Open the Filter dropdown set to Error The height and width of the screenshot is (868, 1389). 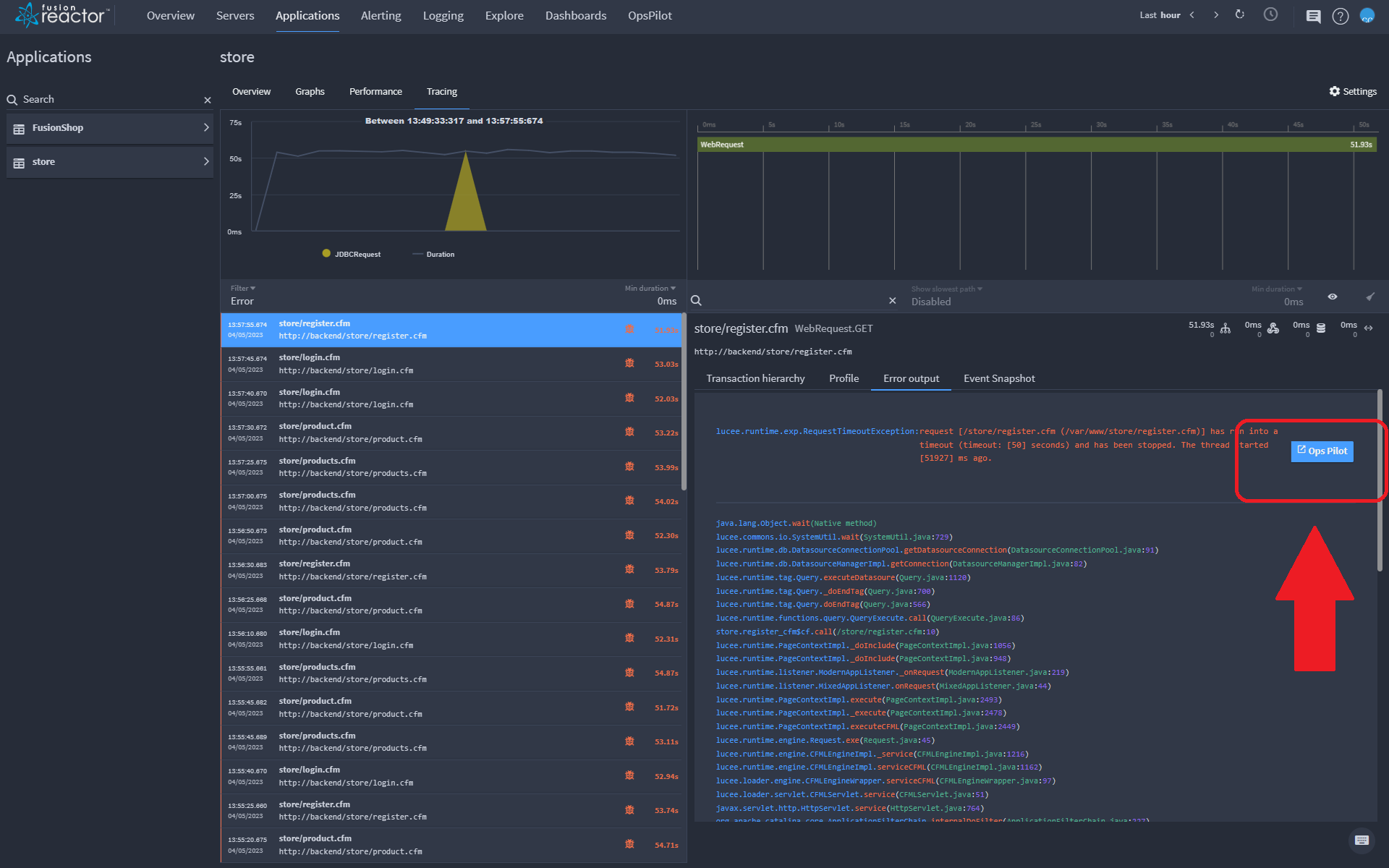pyautogui.click(x=243, y=295)
